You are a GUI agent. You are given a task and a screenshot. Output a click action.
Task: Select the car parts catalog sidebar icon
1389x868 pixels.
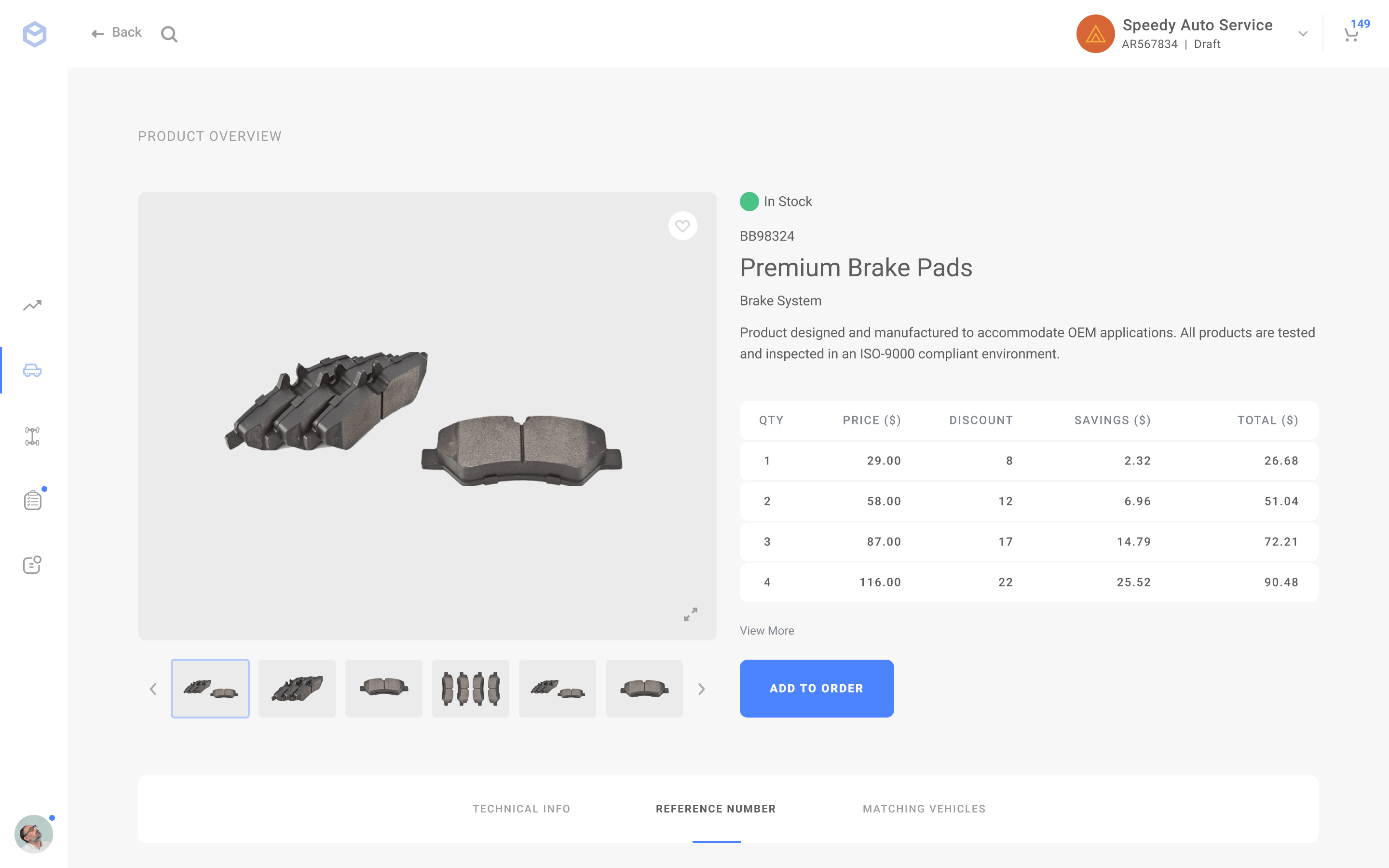[x=32, y=370]
